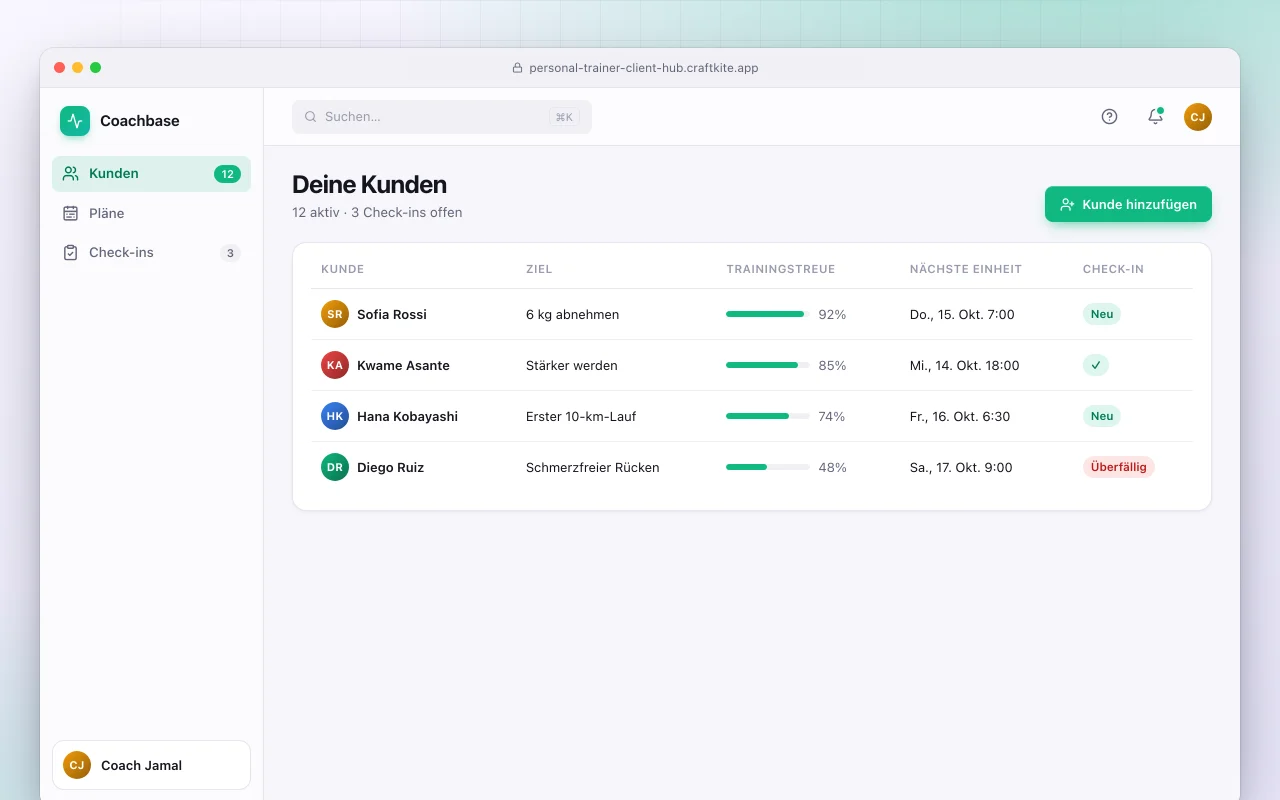Click the ZIEL column header
1280x800 pixels.
539,269
